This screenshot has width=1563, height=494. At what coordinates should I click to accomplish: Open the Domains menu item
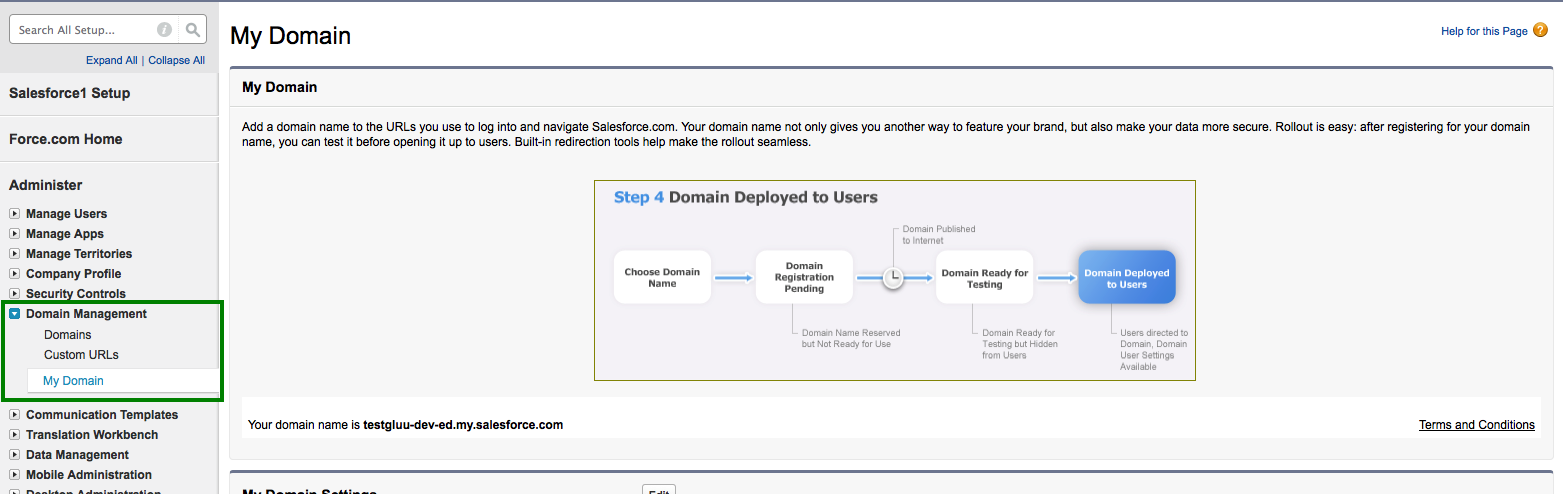67,335
